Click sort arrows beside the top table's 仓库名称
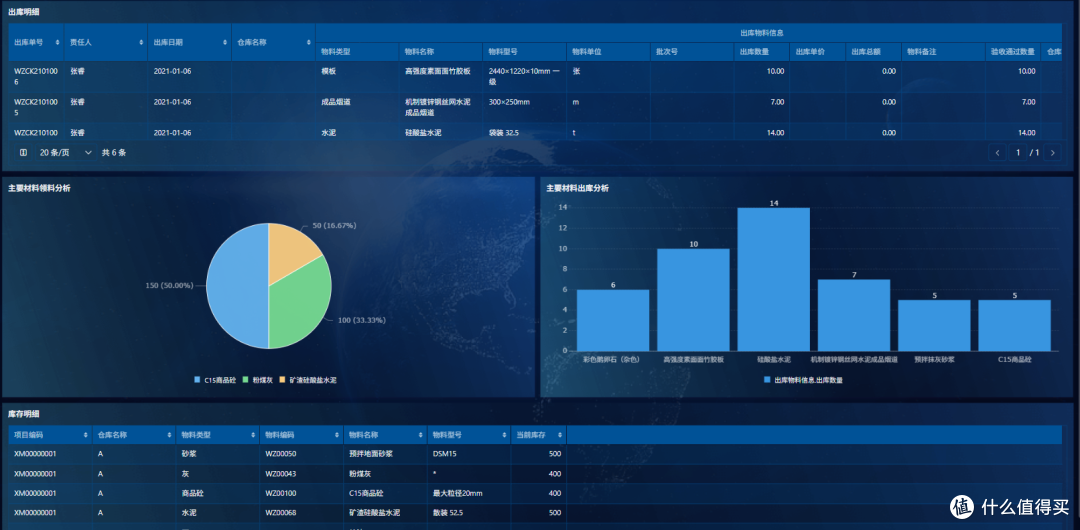The height and width of the screenshot is (530, 1080). pyautogui.click(x=309, y=42)
